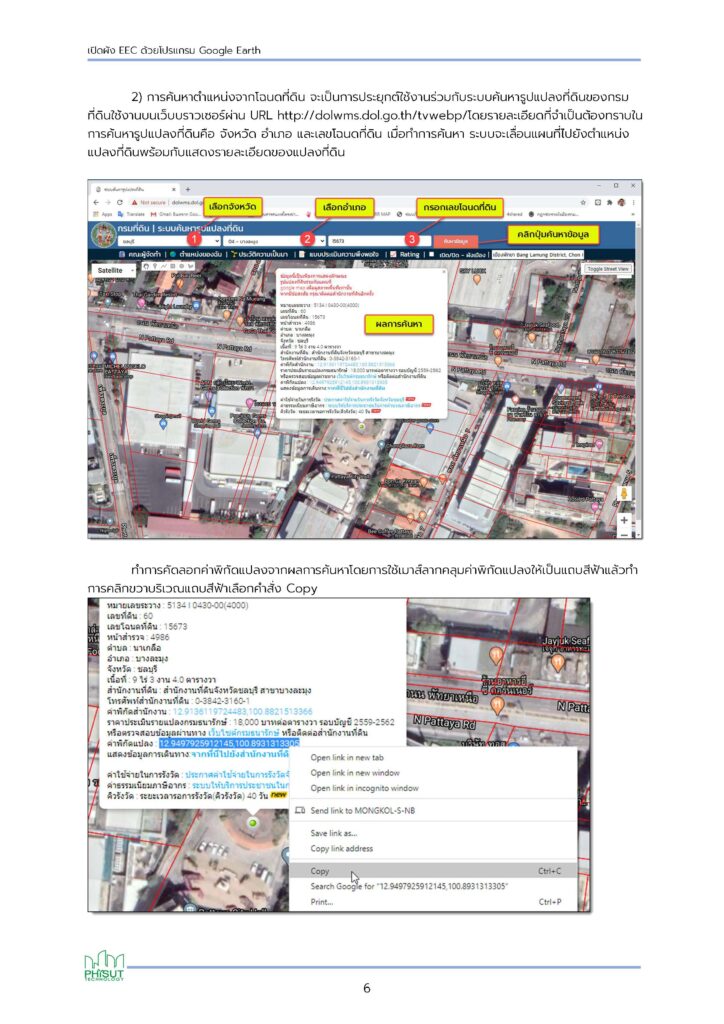Click the green parcel marker on map
The image size is (724, 1024).
pos(251,822)
